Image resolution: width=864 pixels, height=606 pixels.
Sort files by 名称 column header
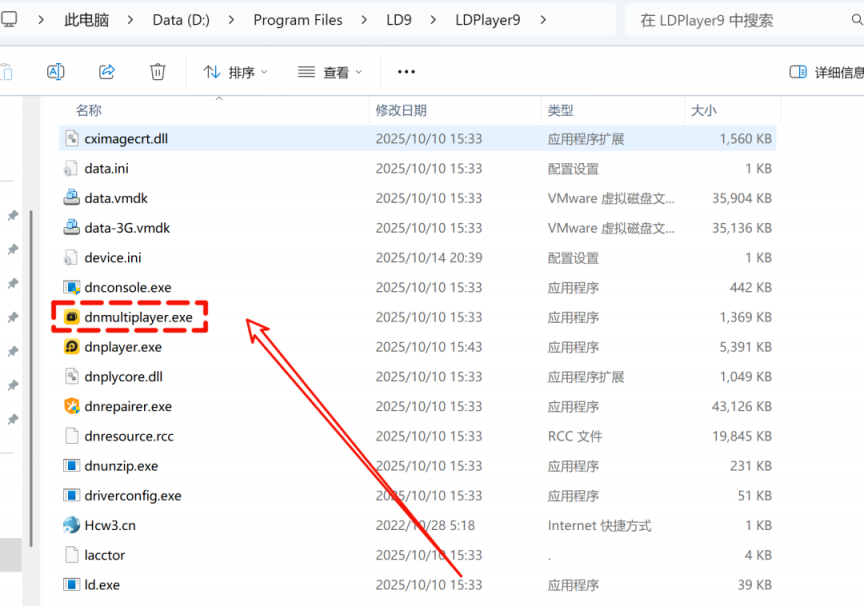89,110
